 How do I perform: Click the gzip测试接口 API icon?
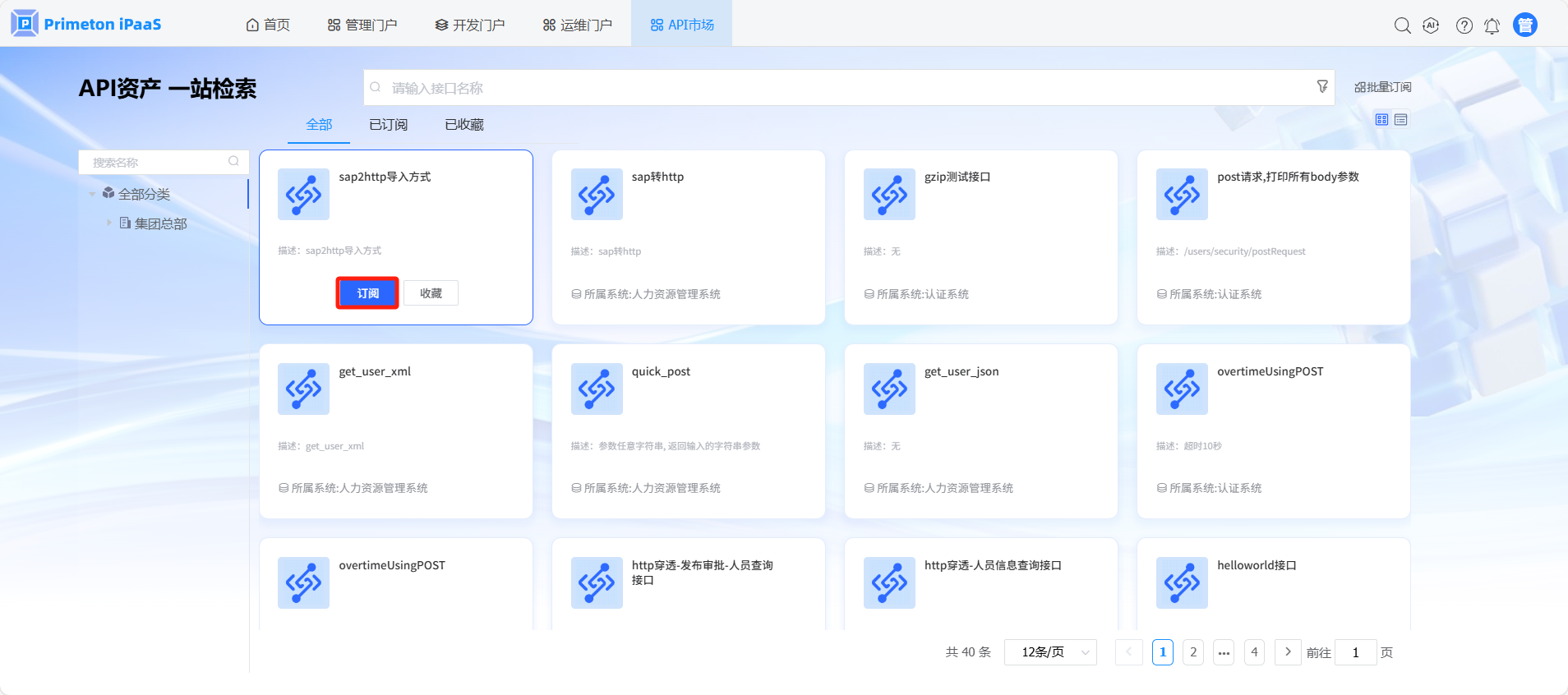(889, 195)
